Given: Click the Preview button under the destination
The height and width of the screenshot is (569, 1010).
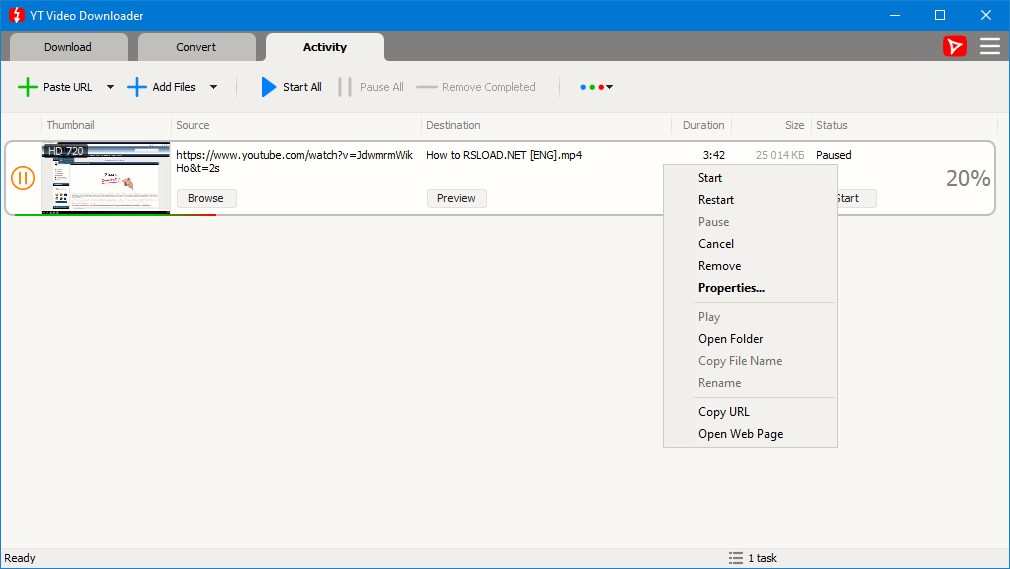Looking at the screenshot, I should (x=456, y=198).
